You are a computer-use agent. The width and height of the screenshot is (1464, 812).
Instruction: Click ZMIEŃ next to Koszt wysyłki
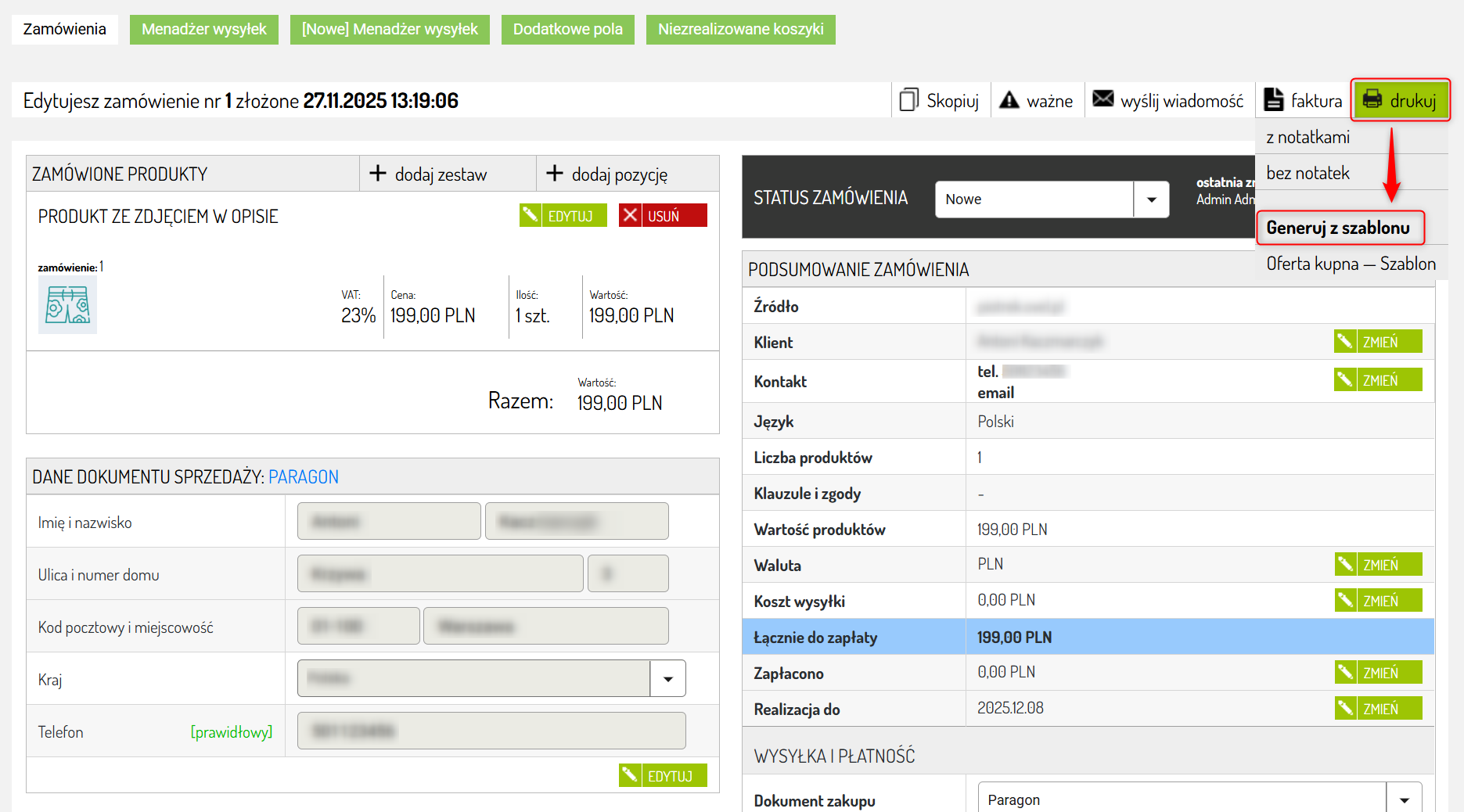click(x=1378, y=601)
